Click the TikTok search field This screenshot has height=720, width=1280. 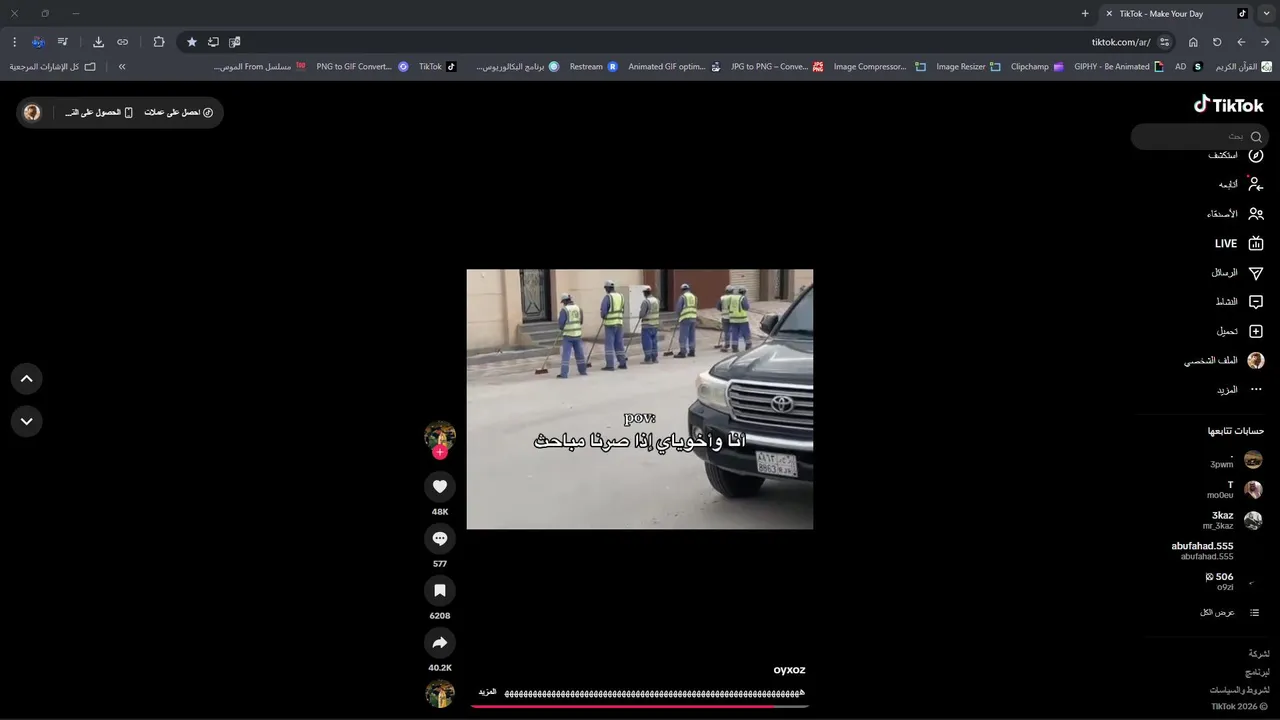(x=1200, y=136)
